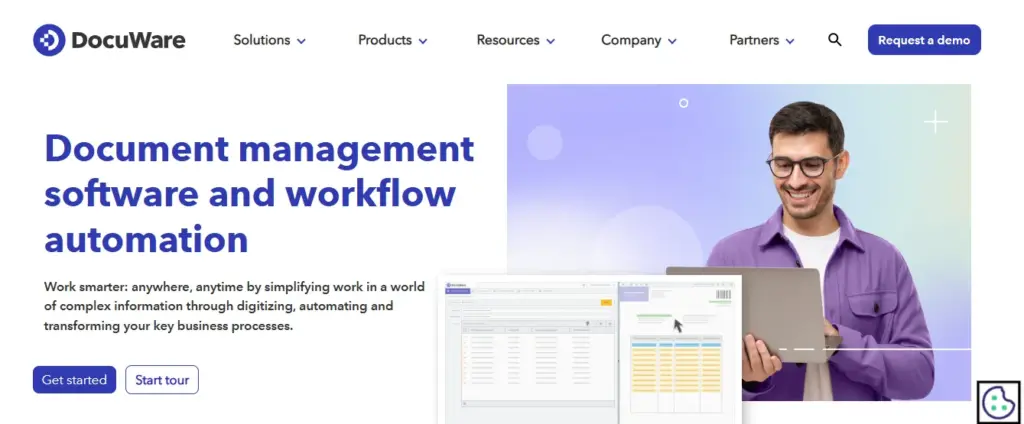This screenshot has height=424, width=1024.
Task: Open cookie settings via the cookie icon
Action: click(x=997, y=402)
